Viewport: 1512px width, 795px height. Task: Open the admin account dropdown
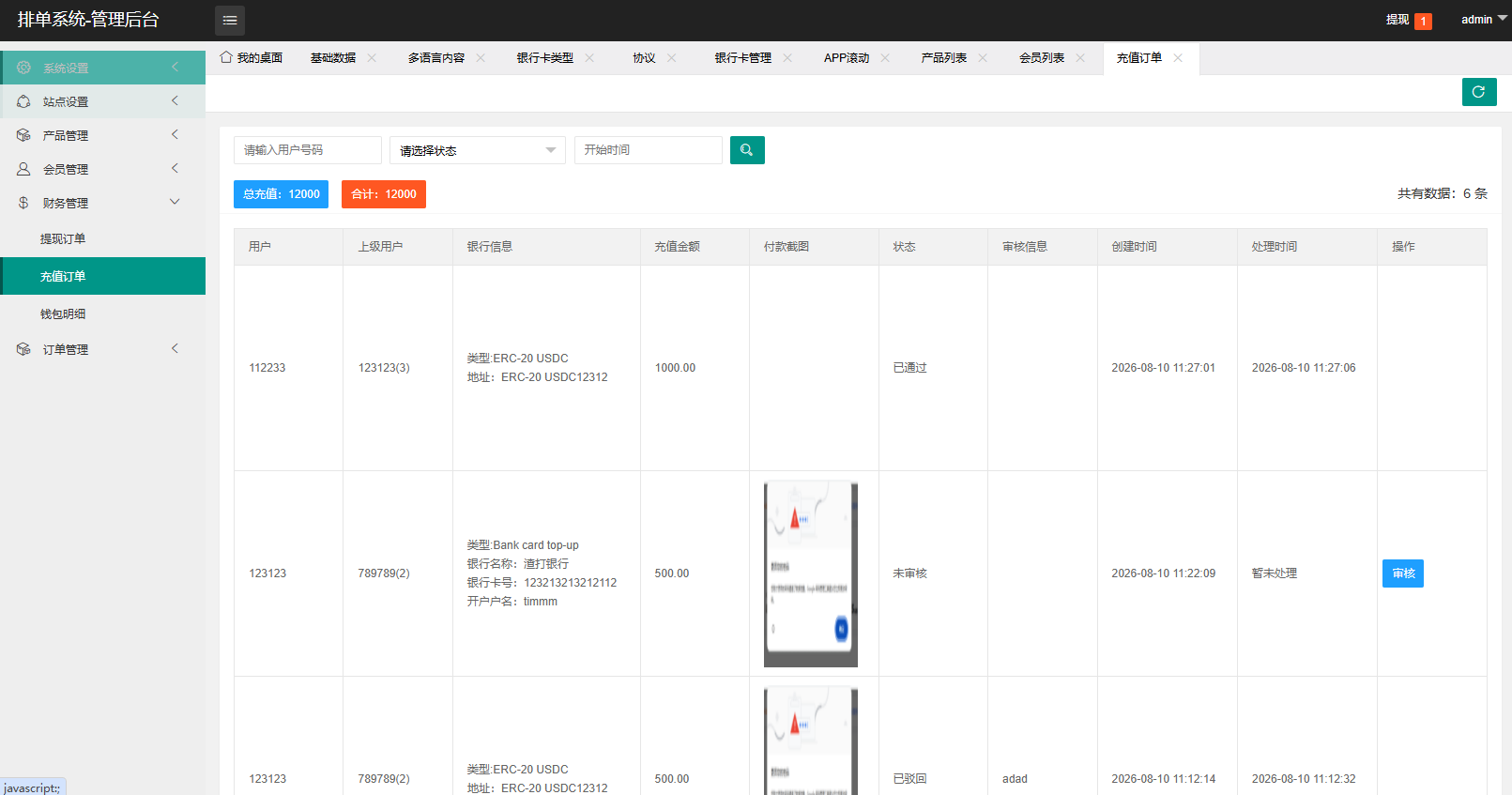coord(1484,20)
